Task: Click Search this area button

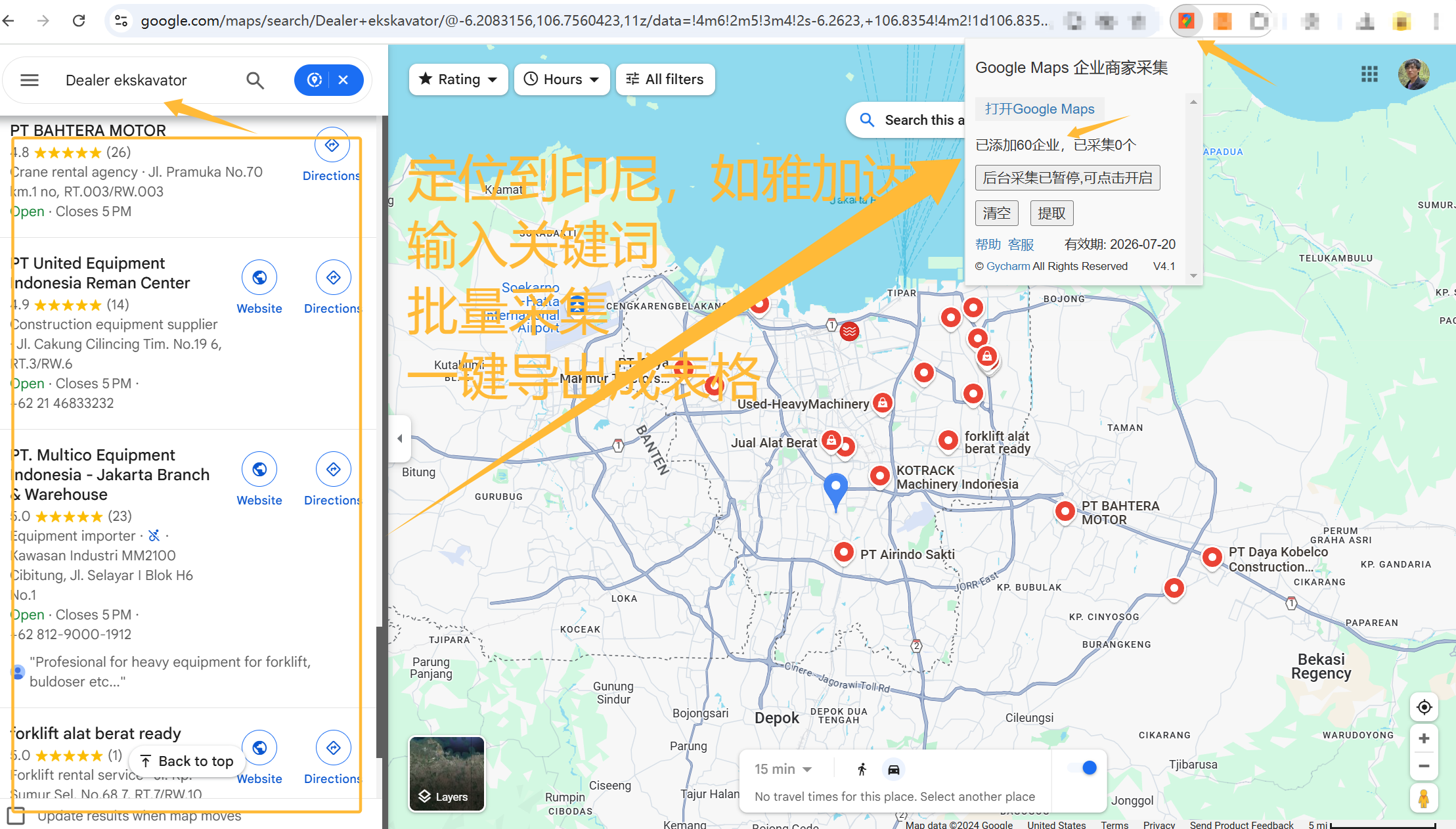Action: coord(906,120)
